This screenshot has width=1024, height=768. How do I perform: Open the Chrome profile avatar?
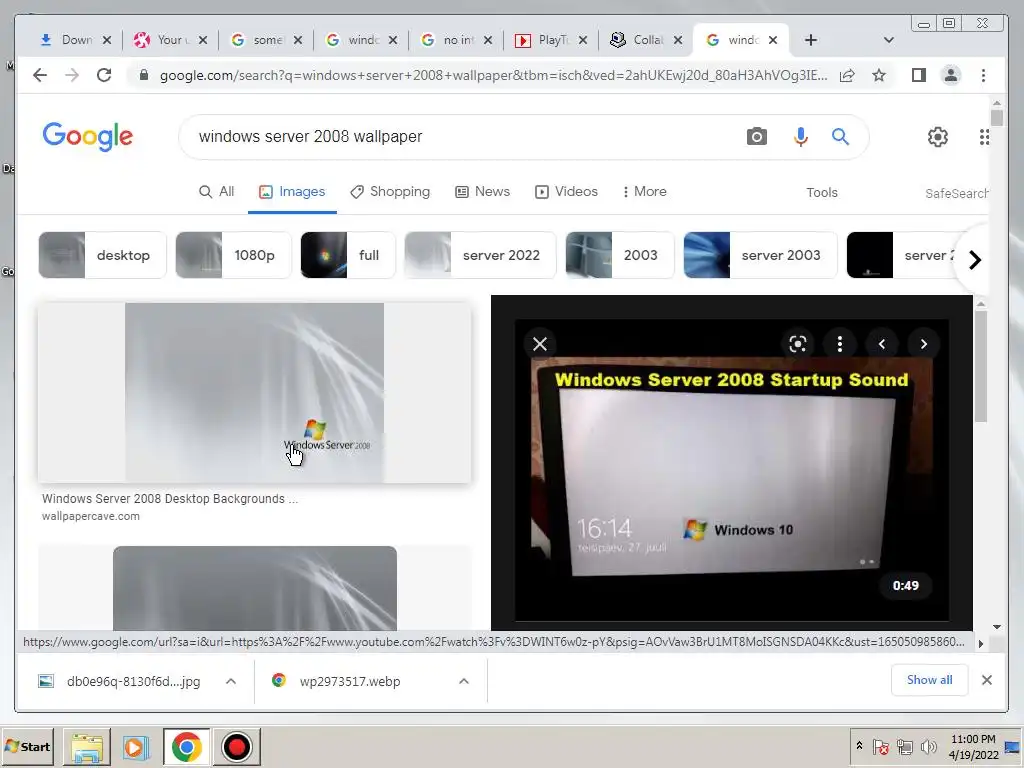[951, 75]
